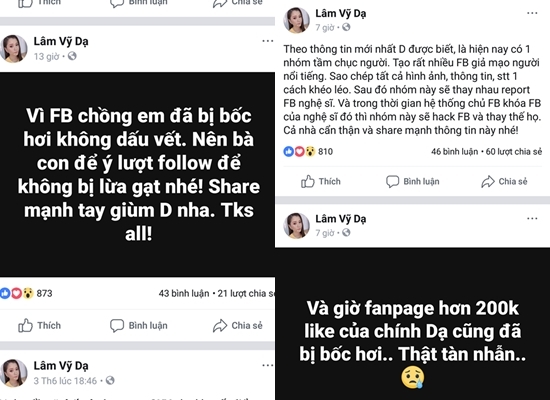550x400 pixels.
Task: Share the 873 reactions post via Chia sẻ
Action: [x=237, y=325]
